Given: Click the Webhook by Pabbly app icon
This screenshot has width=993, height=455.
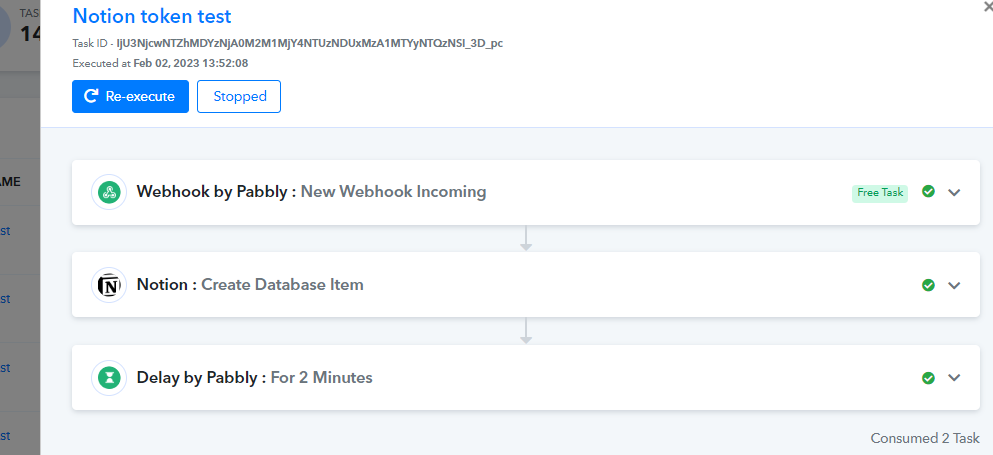Looking at the screenshot, I should (110, 192).
